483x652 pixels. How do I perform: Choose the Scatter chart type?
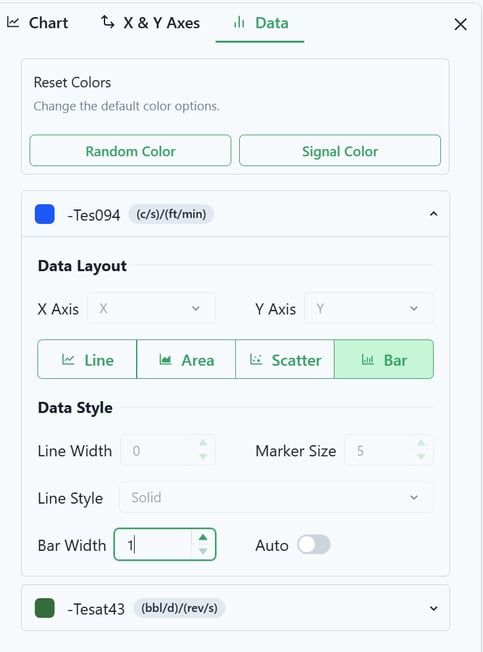tap(285, 360)
